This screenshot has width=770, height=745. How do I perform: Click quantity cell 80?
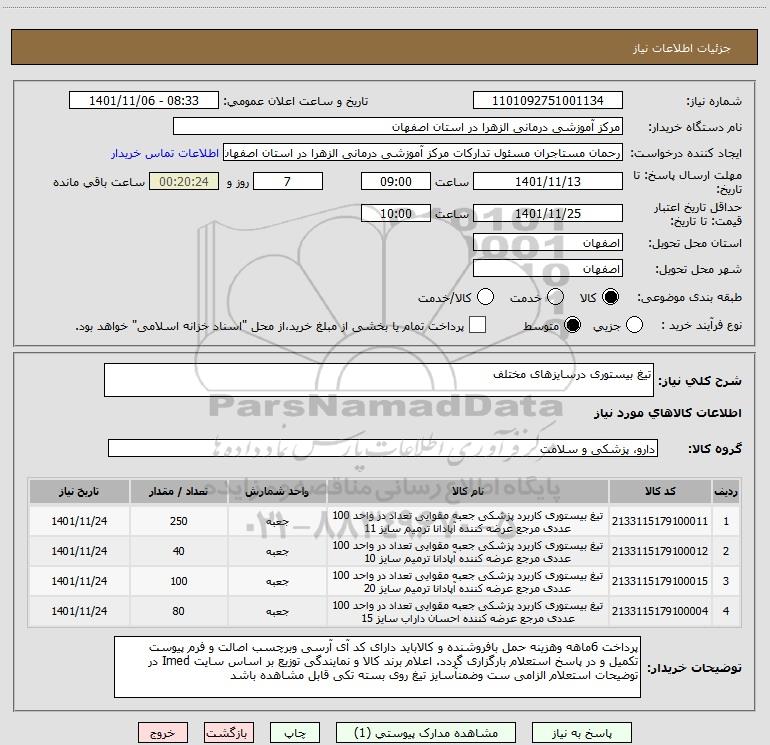click(178, 611)
